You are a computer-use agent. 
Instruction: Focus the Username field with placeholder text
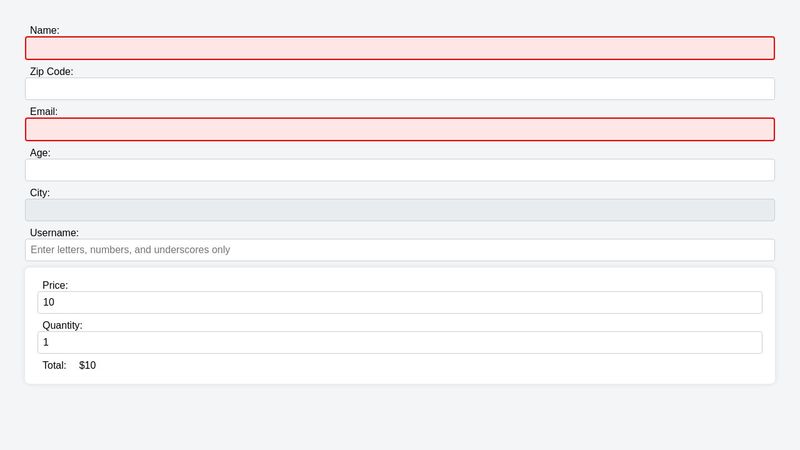tap(400, 250)
